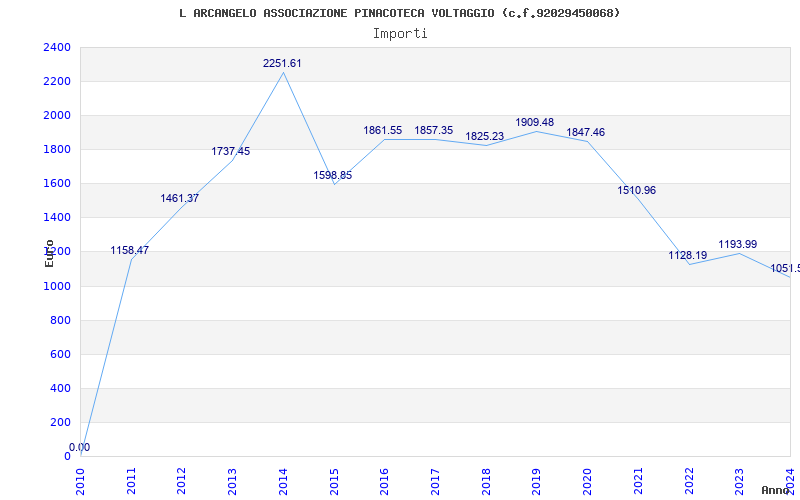Image resolution: width=800 pixels, height=500 pixels.
Task: Click the Importi subtitle
Action: point(400,34)
